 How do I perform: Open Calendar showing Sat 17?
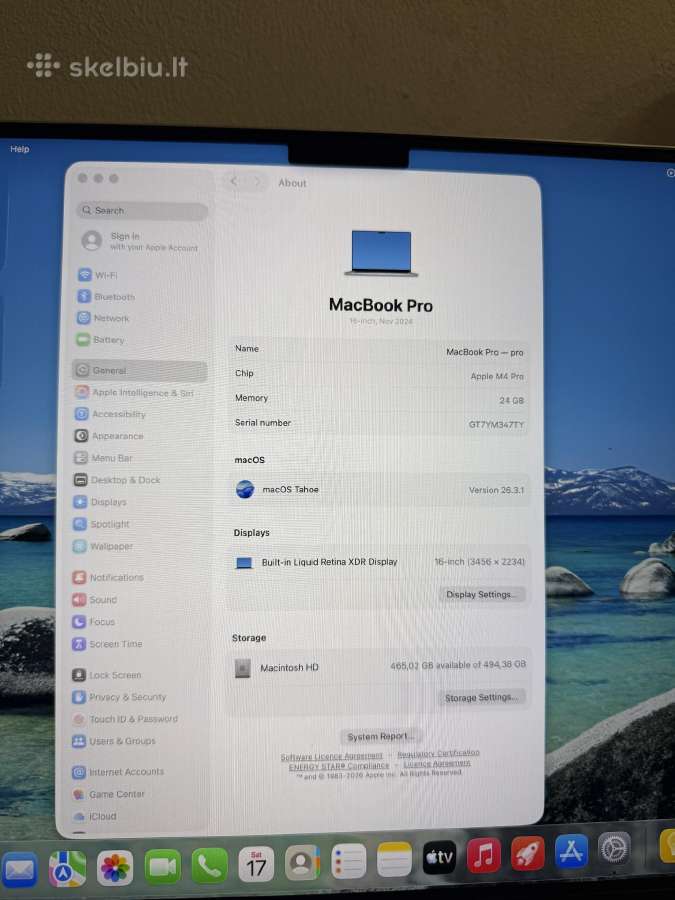(256, 864)
